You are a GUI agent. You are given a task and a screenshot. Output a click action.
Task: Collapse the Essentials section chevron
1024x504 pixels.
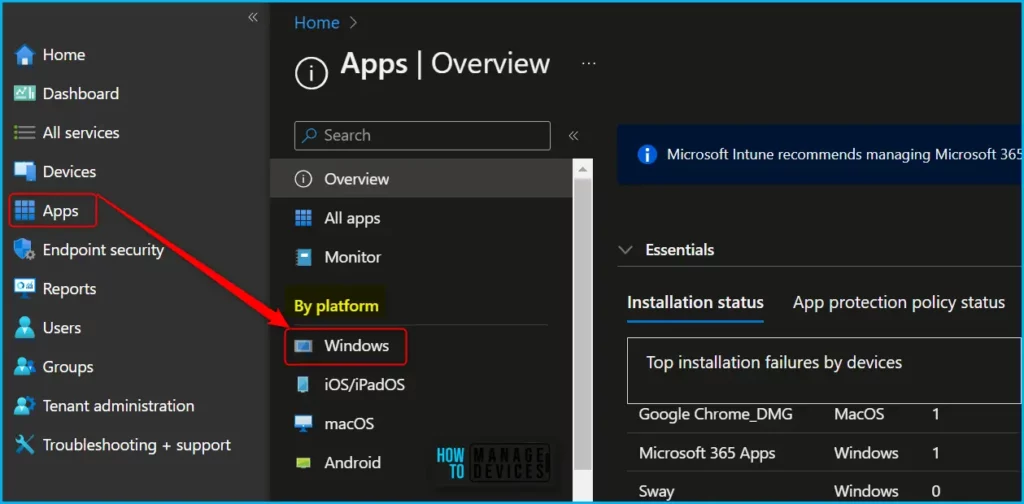(x=626, y=249)
